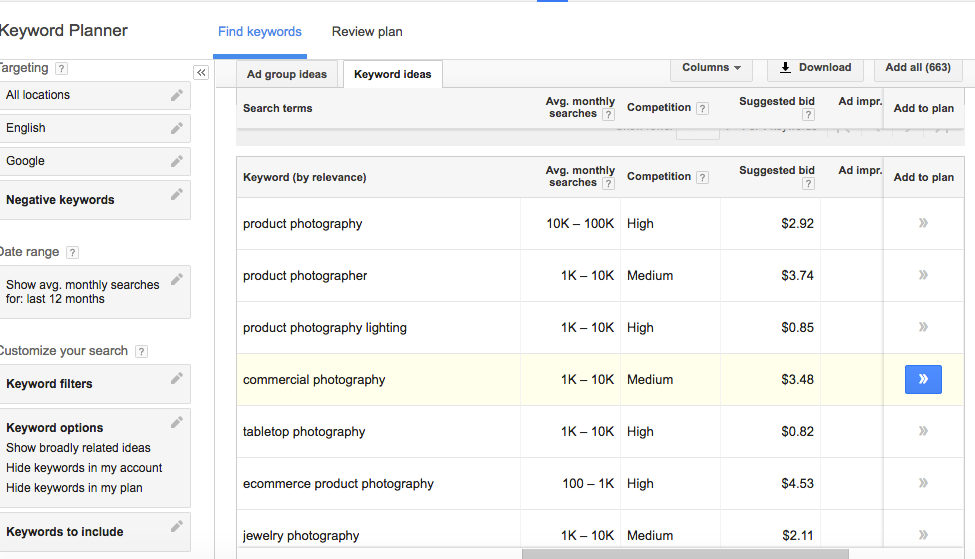Open Ad group ideas tab
The width and height of the screenshot is (975, 559).
coord(287,74)
